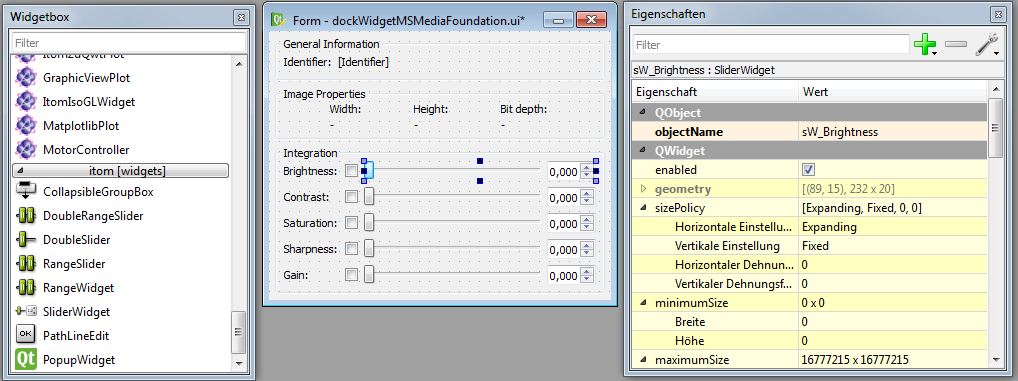Toggle the Sharpness checkbox
Image resolution: width=1018 pixels, height=381 pixels.
pos(351,249)
